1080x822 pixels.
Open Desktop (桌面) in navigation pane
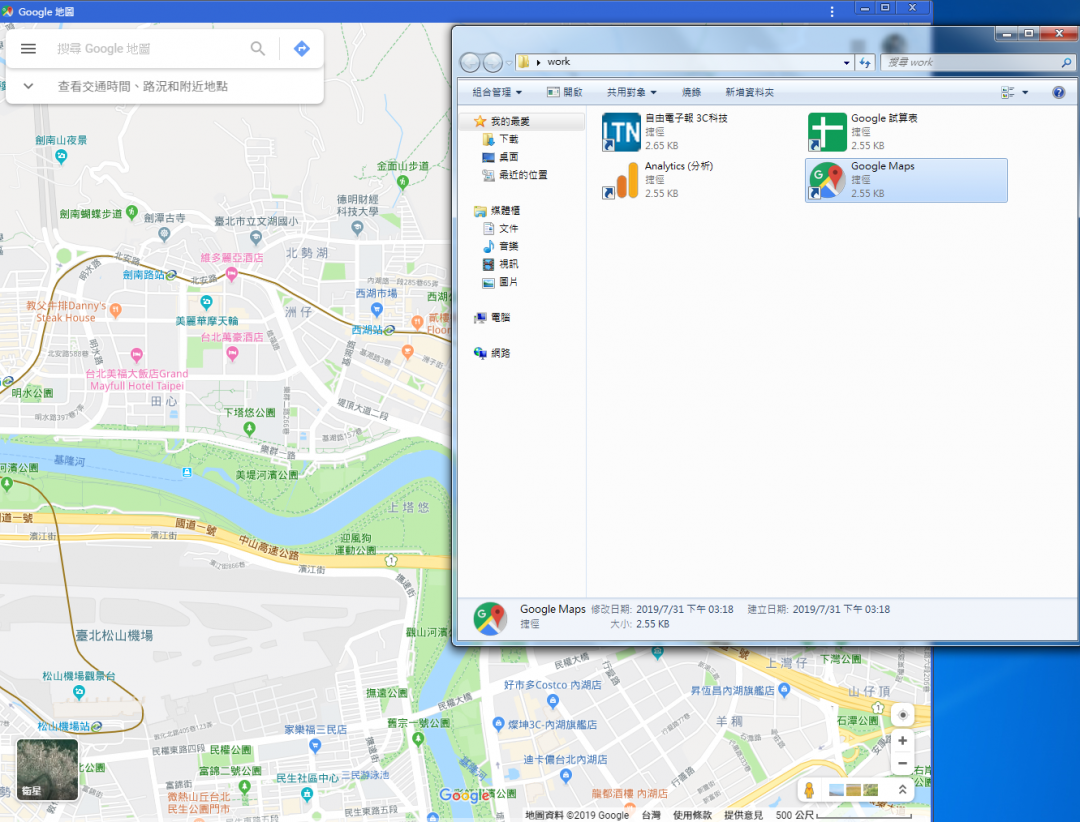click(x=508, y=157)
